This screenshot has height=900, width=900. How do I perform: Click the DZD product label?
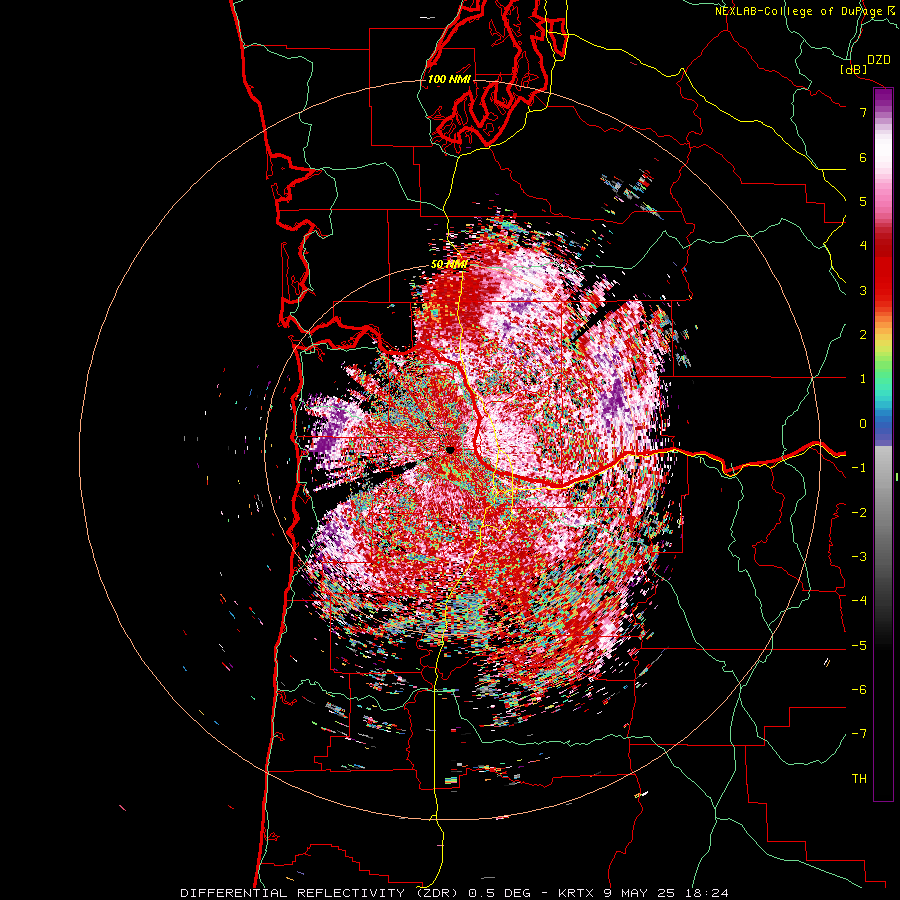click(x=878, y=60)
